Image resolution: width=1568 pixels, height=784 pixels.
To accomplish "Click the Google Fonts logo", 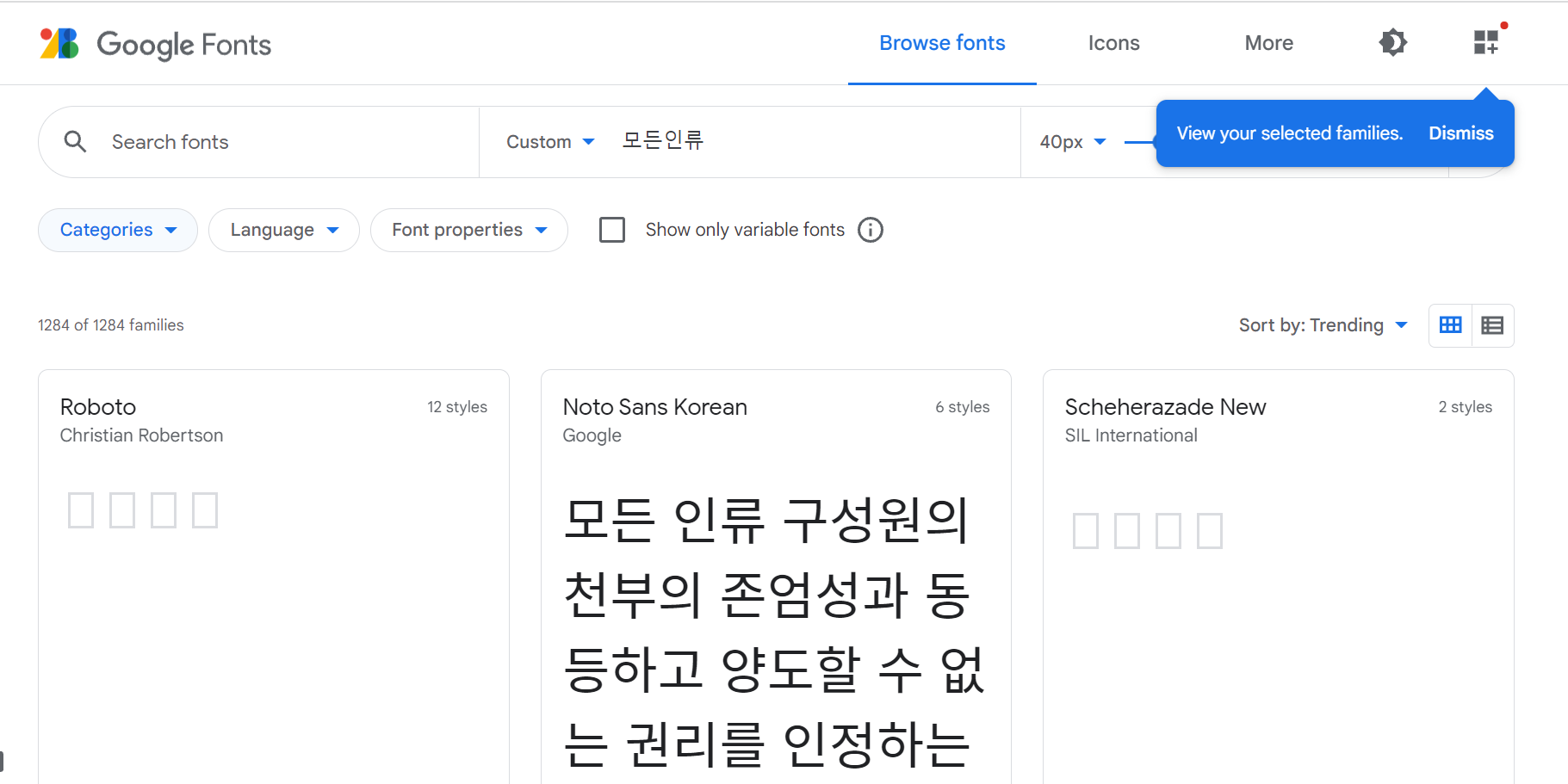I will coord(155,44).
